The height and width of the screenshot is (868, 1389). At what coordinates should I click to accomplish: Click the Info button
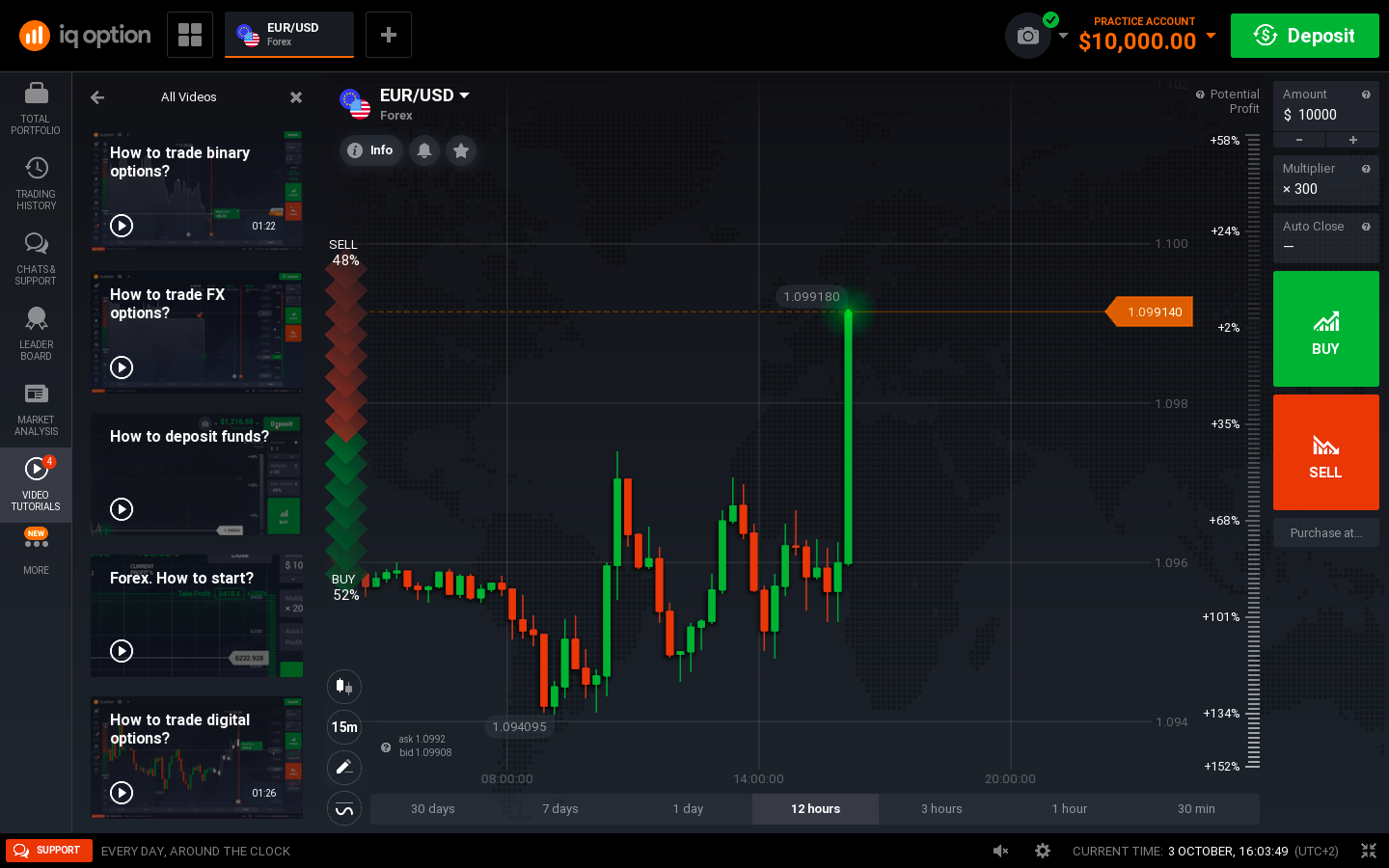coord(371,150)
